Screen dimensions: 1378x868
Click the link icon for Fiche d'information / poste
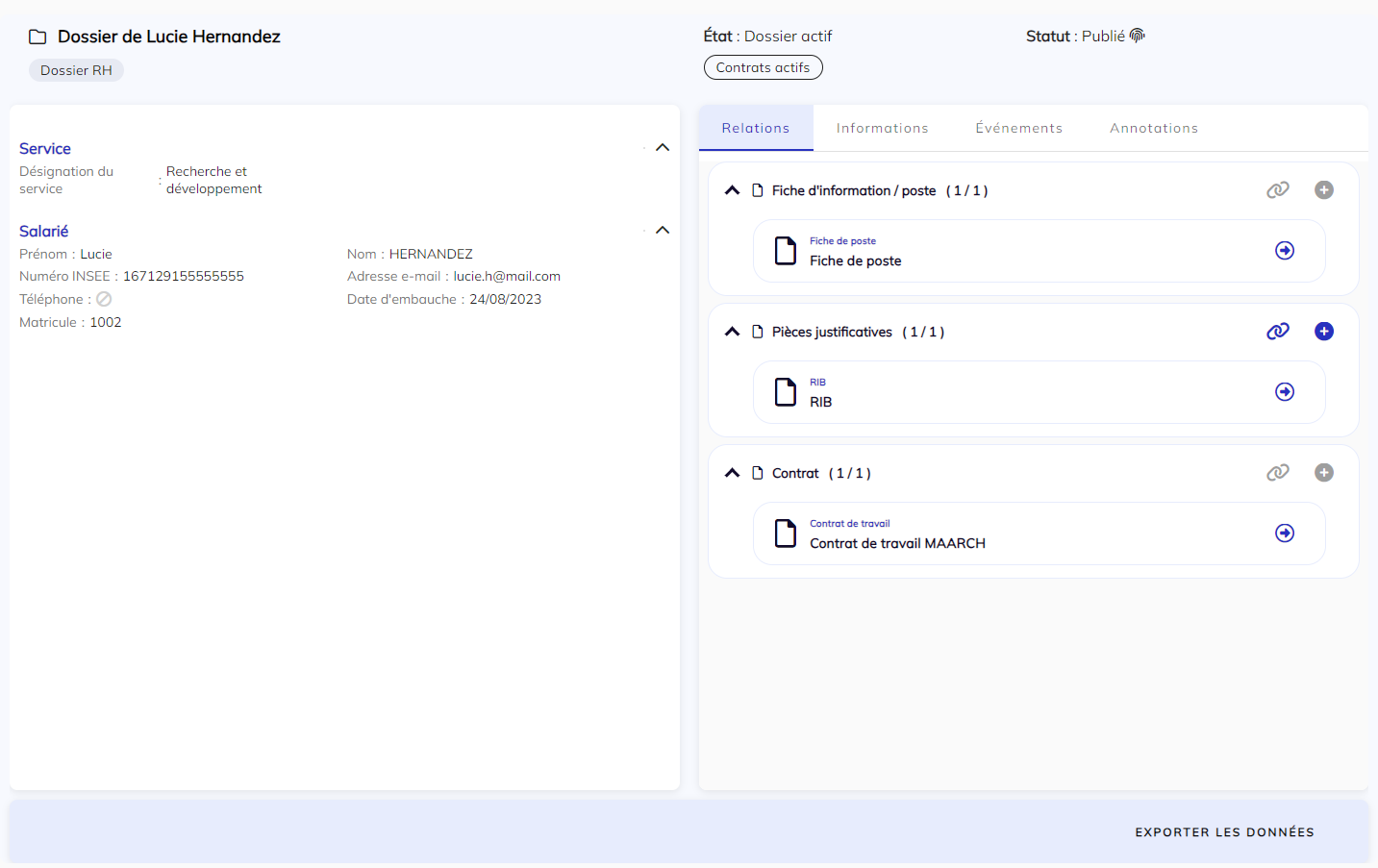point(1278,190)
